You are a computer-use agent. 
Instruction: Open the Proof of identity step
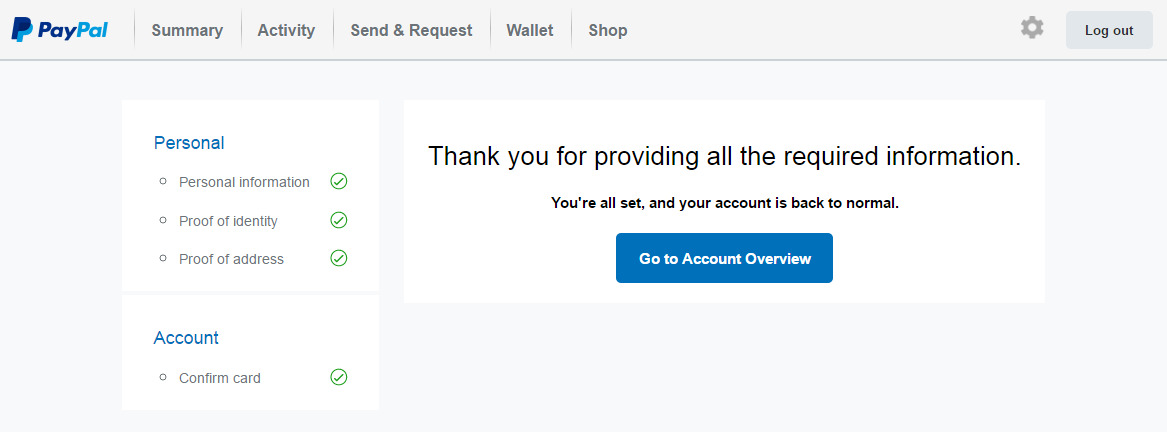point(228,221)
